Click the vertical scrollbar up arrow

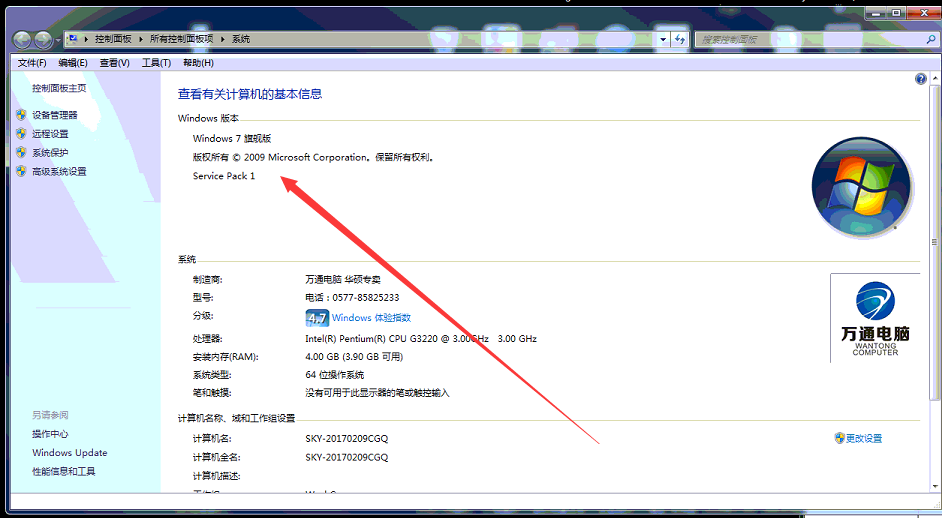tap(935, 79)
